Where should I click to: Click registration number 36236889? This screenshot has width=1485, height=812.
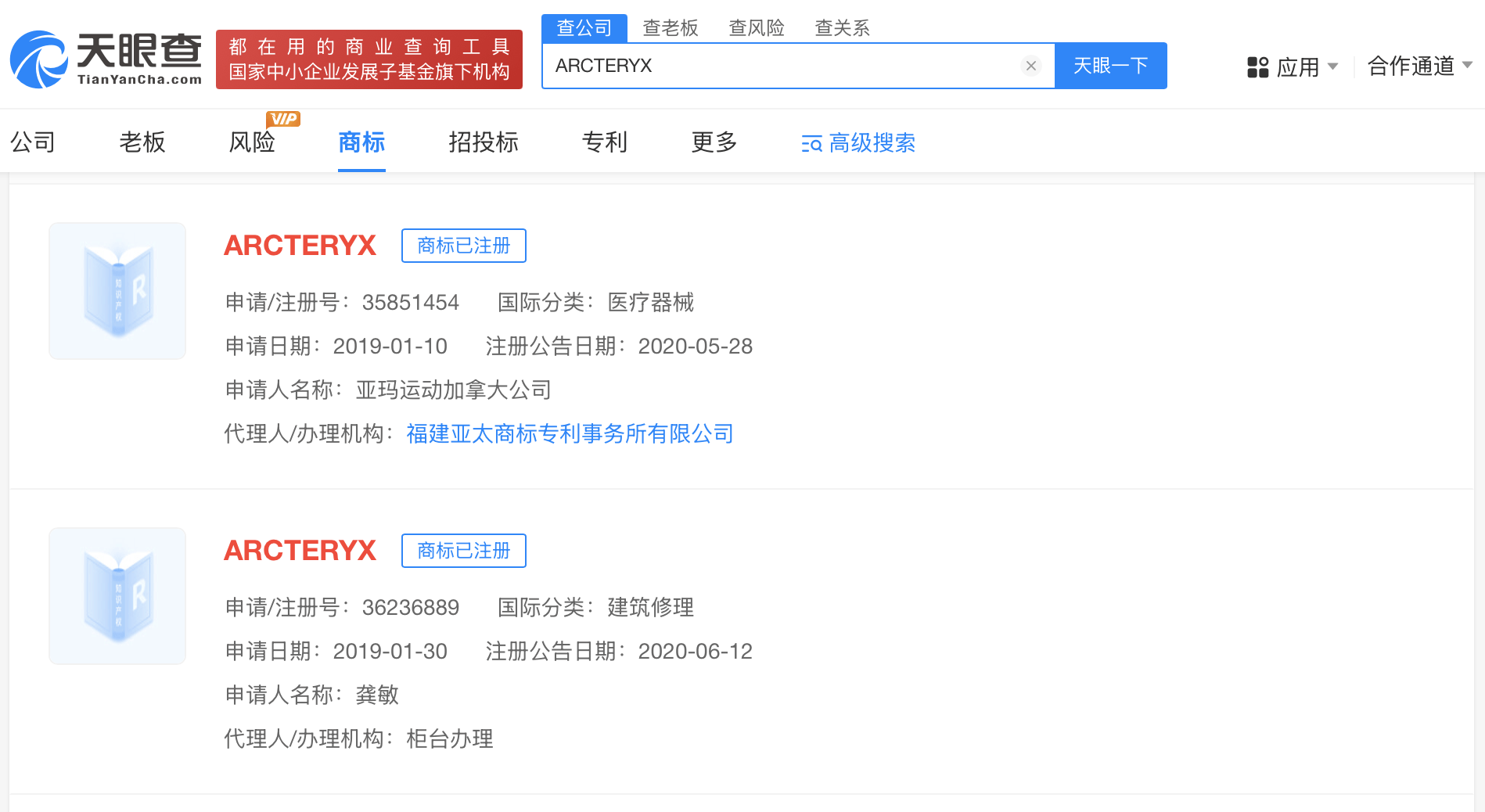coord(411,607)
